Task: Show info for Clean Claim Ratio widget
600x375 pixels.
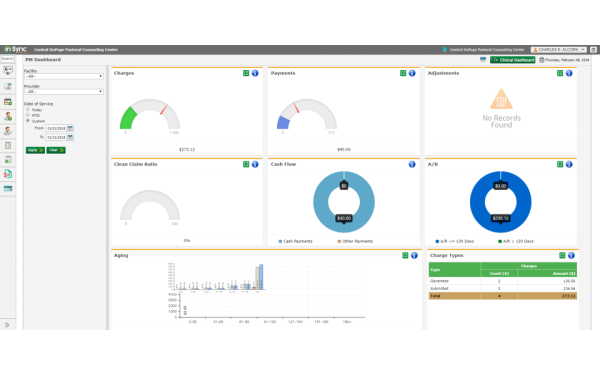Action: [x=255, y=164]
